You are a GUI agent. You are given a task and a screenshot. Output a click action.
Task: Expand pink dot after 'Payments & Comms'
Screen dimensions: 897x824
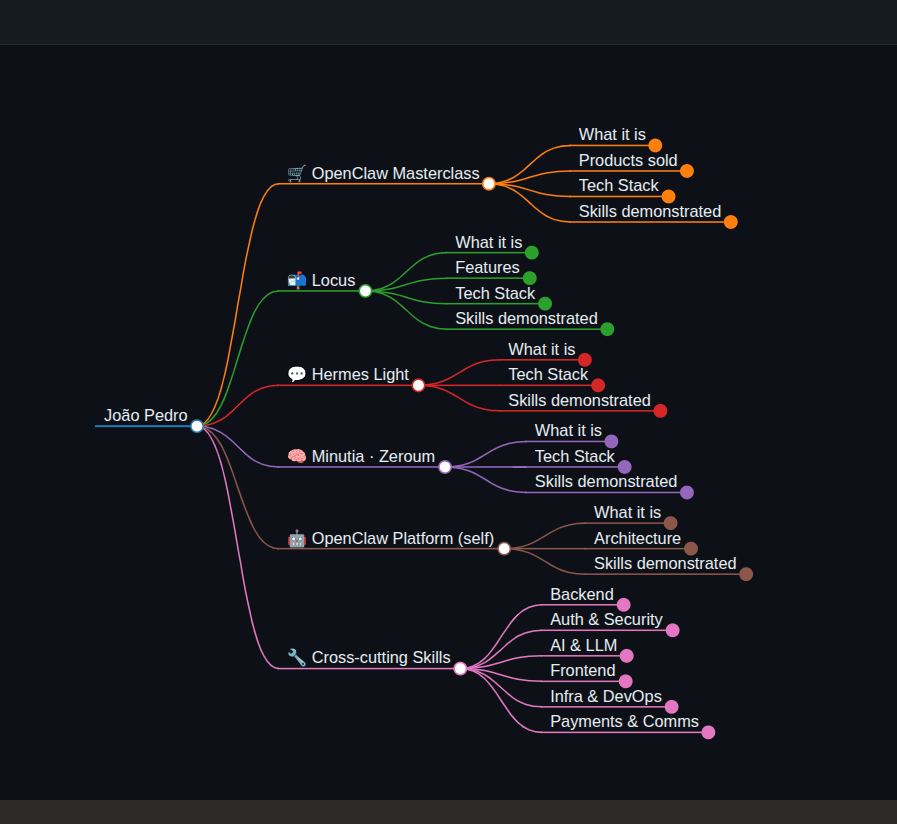pyautogui.click(x=708, y=732)
